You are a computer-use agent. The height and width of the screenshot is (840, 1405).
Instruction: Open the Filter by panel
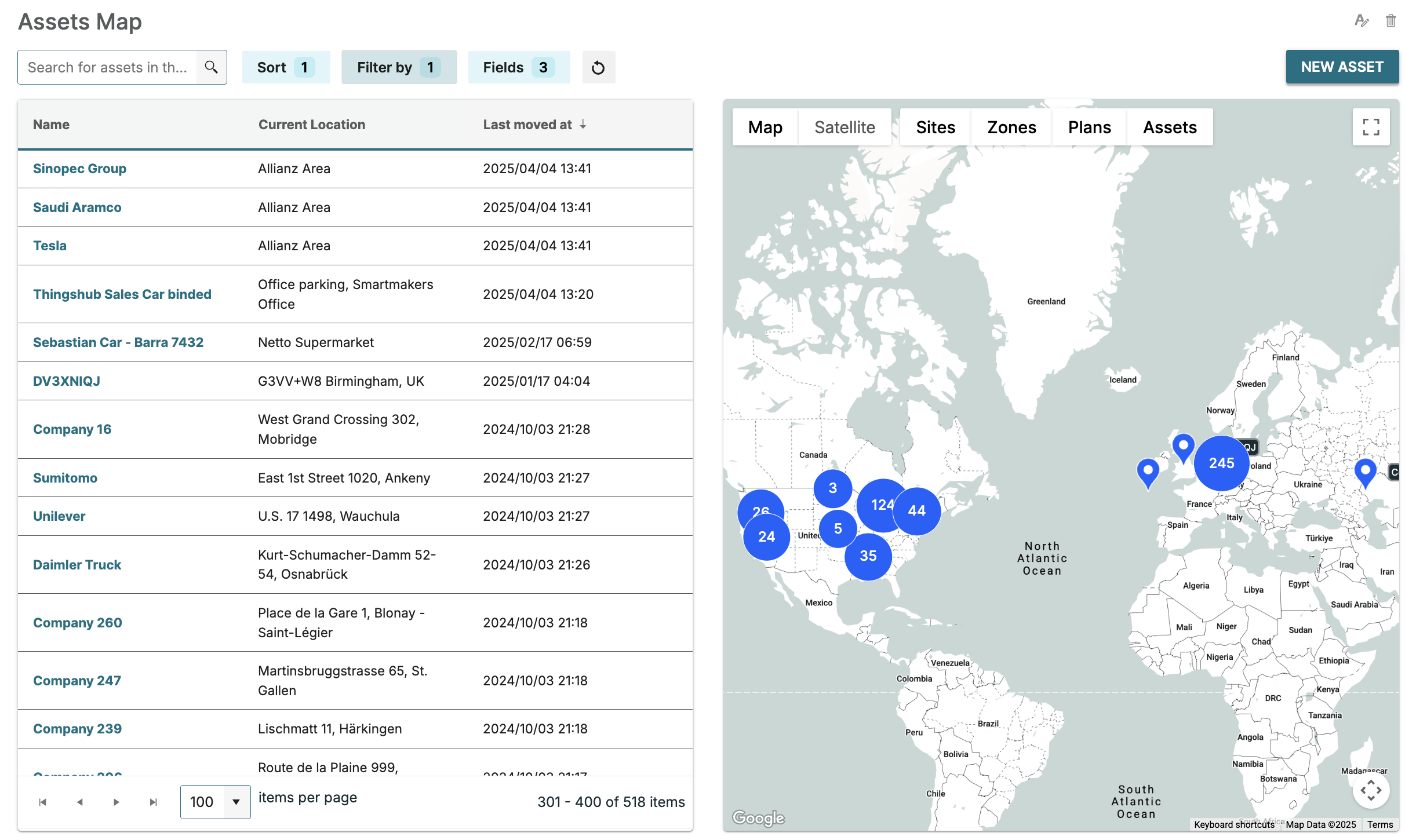coord(399,67)
